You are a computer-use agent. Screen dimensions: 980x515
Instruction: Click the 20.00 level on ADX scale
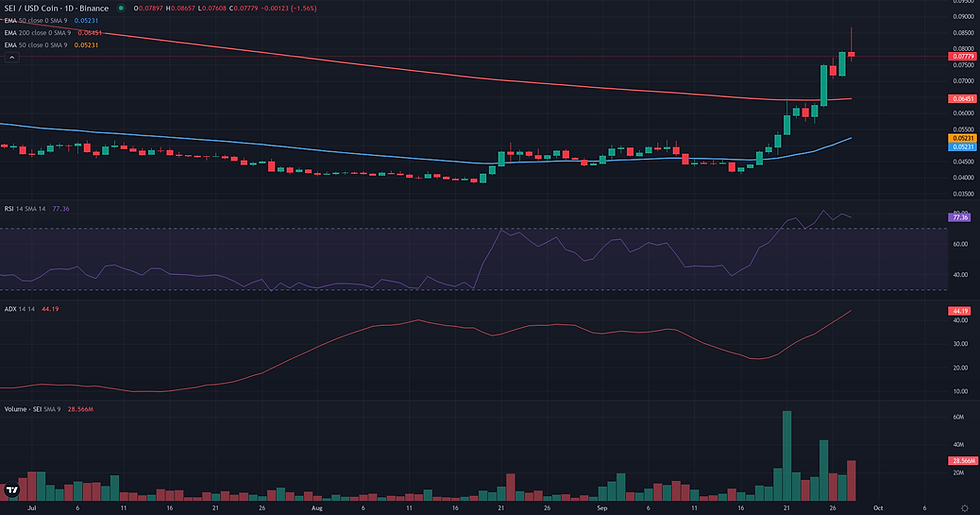point(960,368)
